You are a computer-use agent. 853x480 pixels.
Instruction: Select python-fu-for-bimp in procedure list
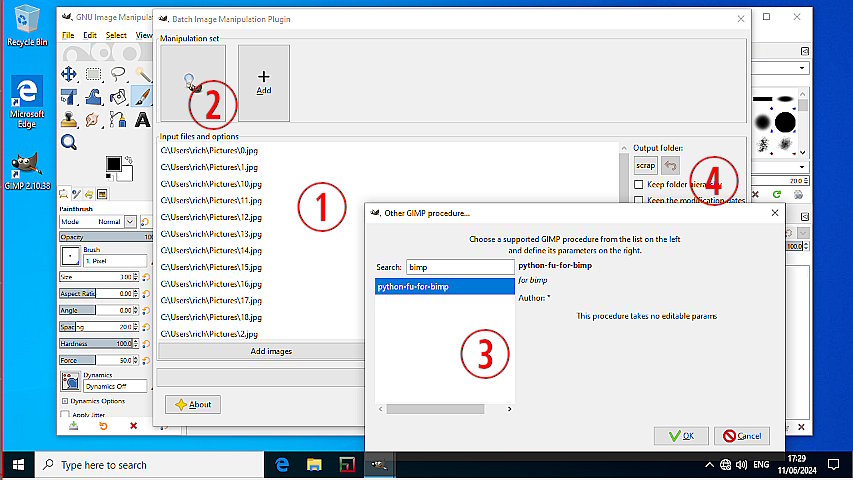(444, 286)
